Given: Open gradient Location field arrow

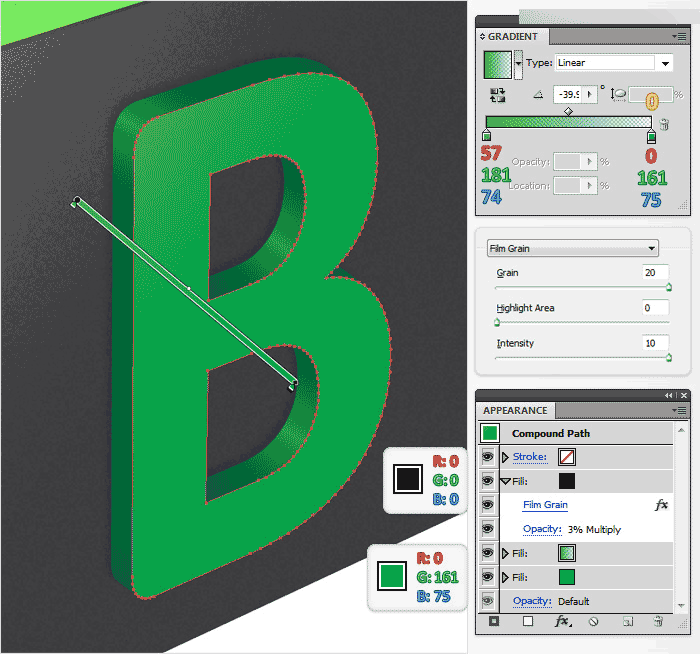Looking at the screenshot, I should tap(590, 186).
